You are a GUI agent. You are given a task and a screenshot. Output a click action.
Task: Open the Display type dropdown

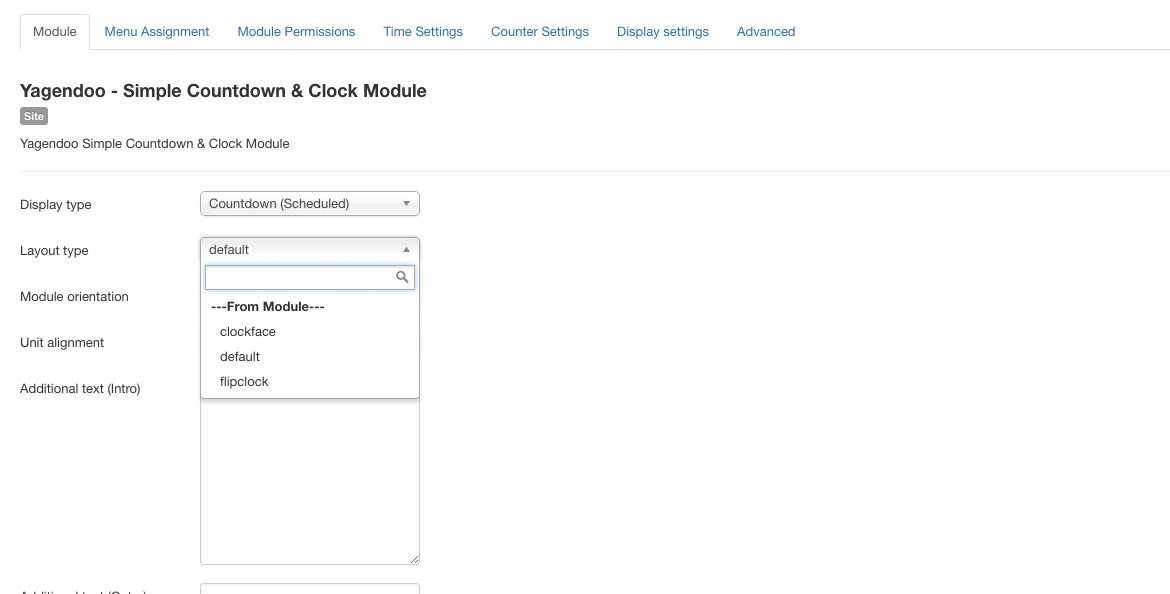point(310,204)
